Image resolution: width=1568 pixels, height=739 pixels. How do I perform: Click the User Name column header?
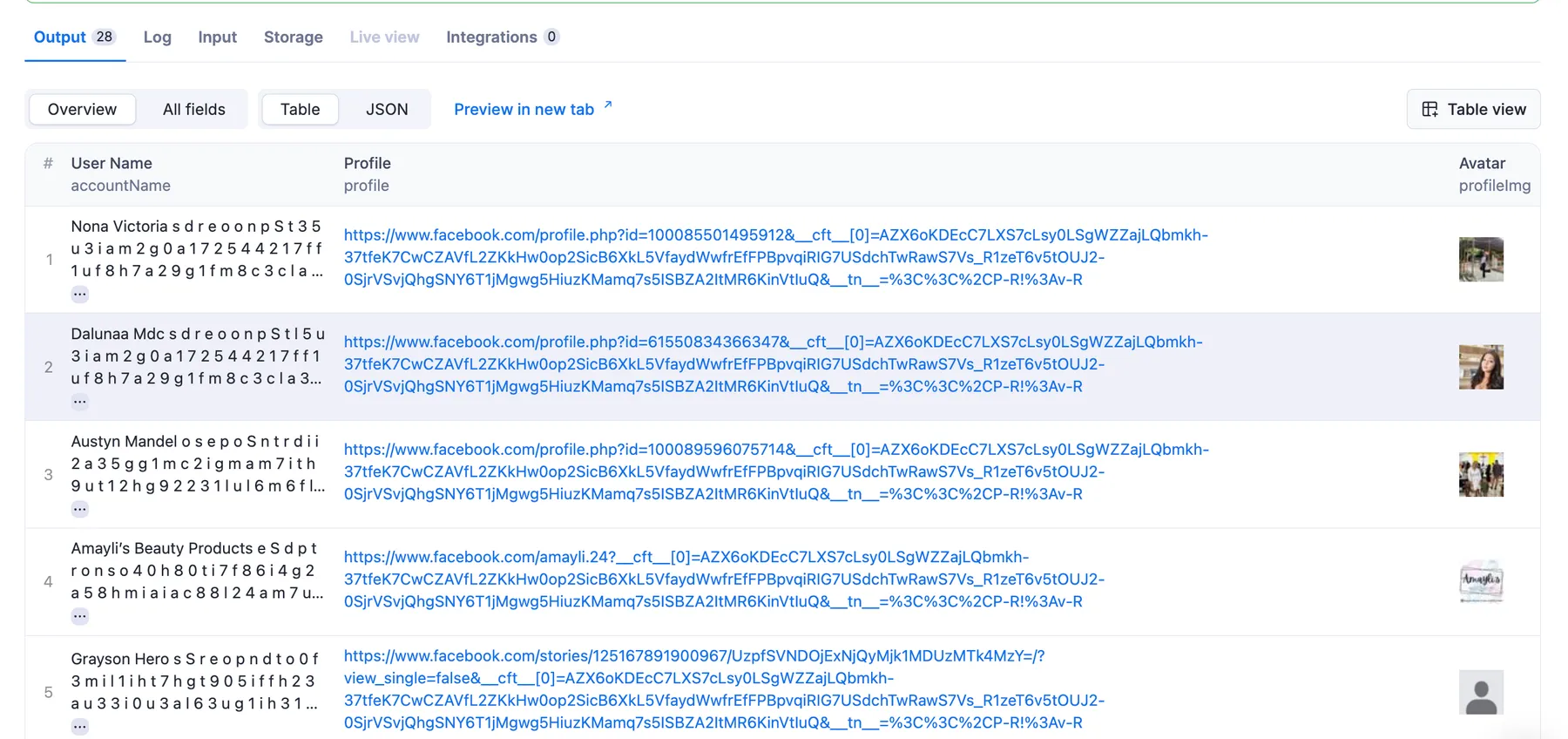tap(112, 163)
